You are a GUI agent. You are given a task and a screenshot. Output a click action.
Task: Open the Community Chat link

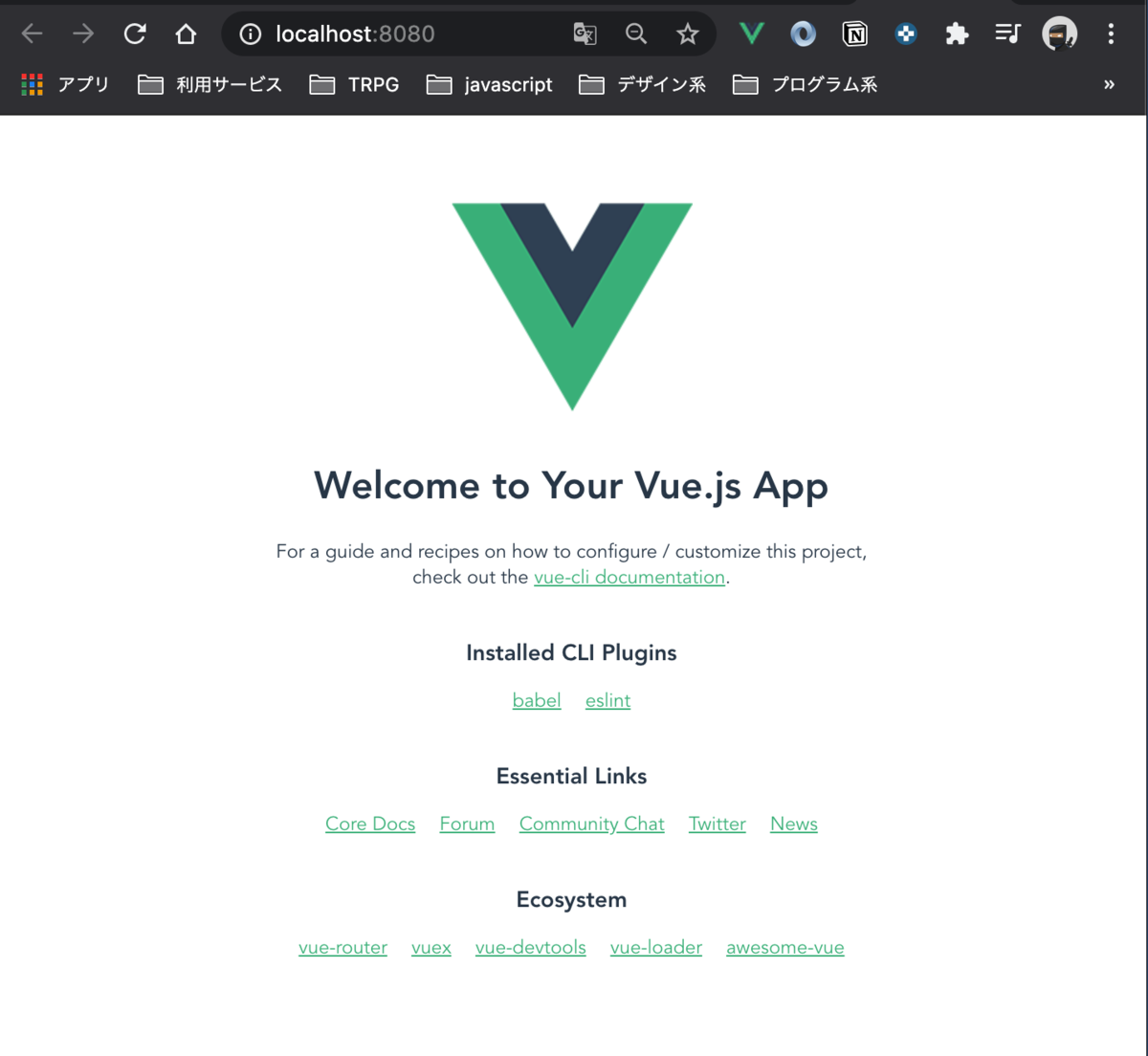tap(591, 825)
